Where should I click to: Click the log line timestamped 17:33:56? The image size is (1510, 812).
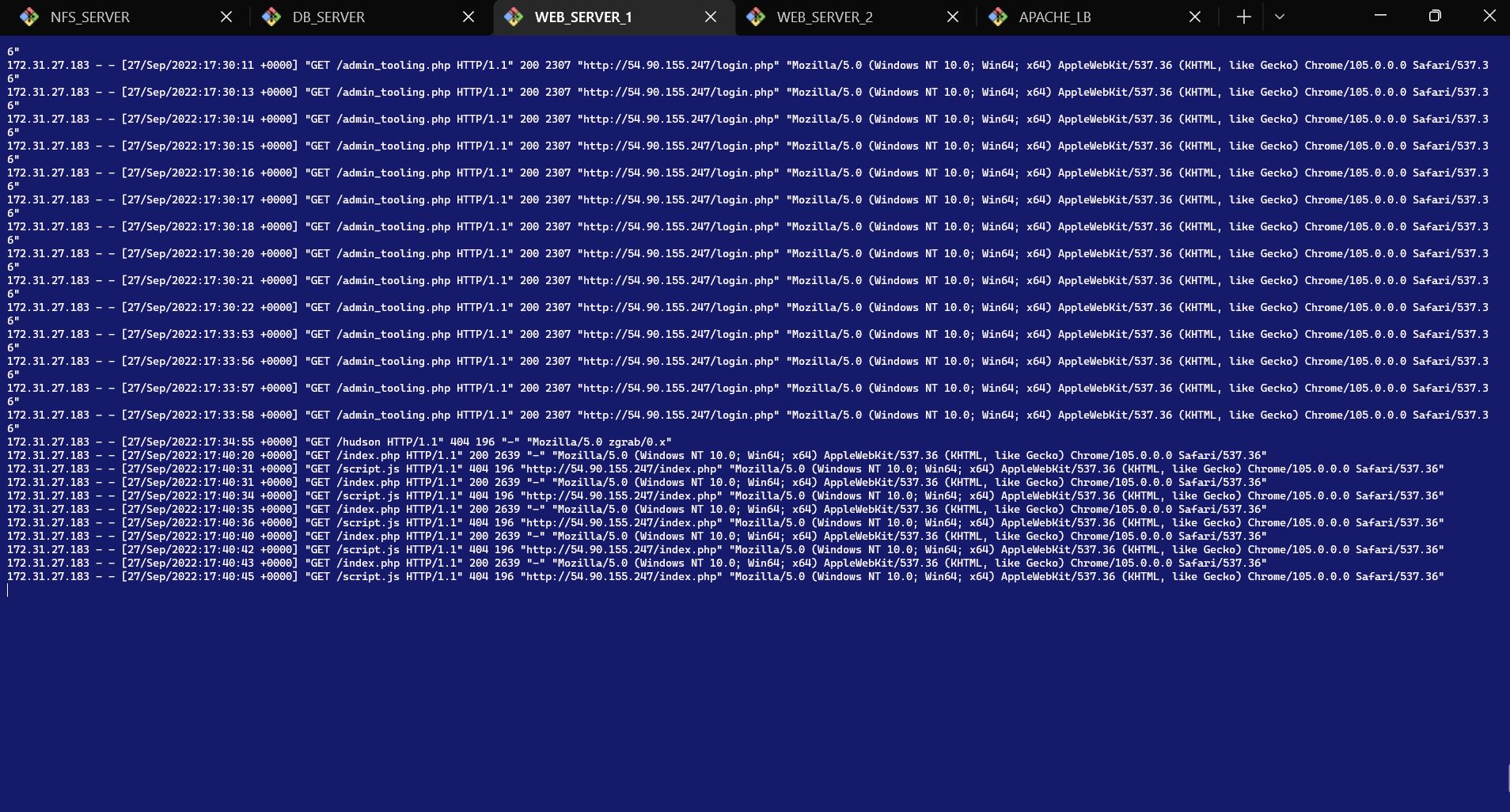pyautogui.click(x=748, y=368)
